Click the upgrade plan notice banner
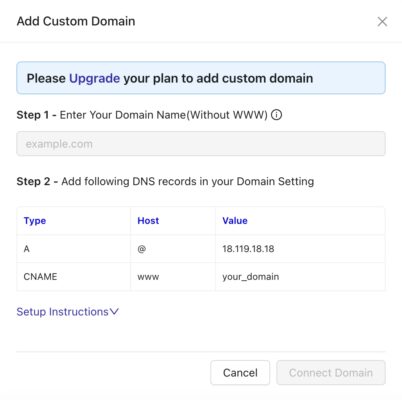402x400 pixels. pos(201,78)
